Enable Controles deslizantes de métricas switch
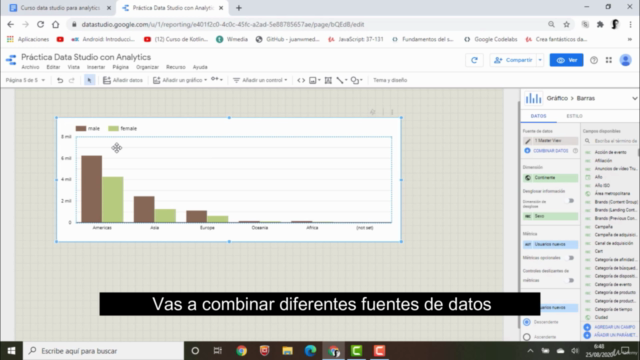640x360 pixels. click(571, 280)
